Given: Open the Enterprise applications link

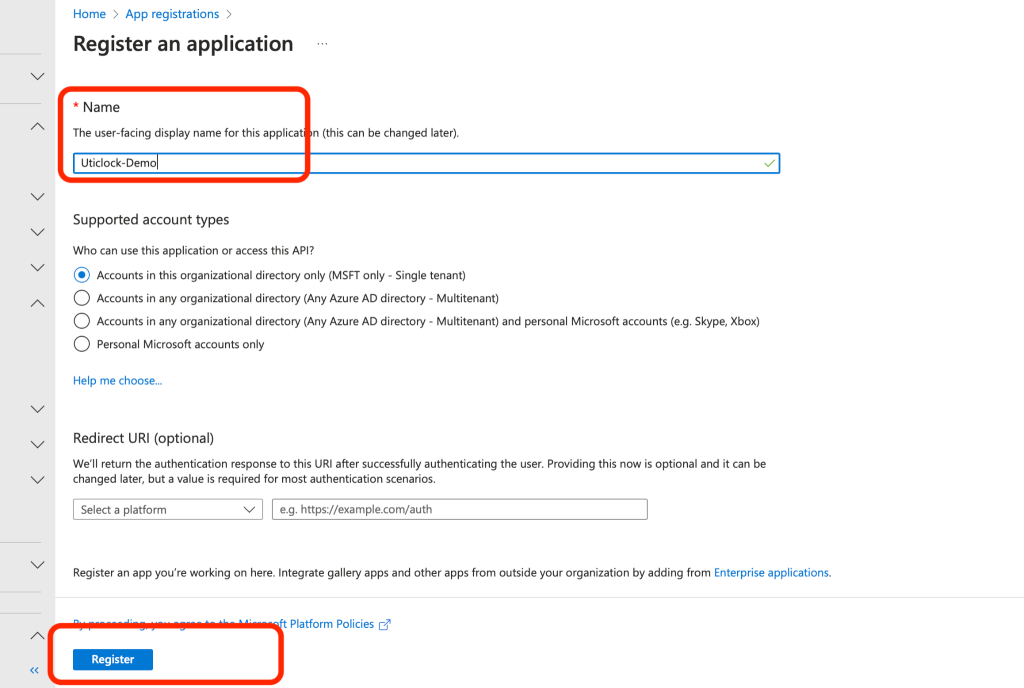Looking at the screenshot, I should 772,572.
